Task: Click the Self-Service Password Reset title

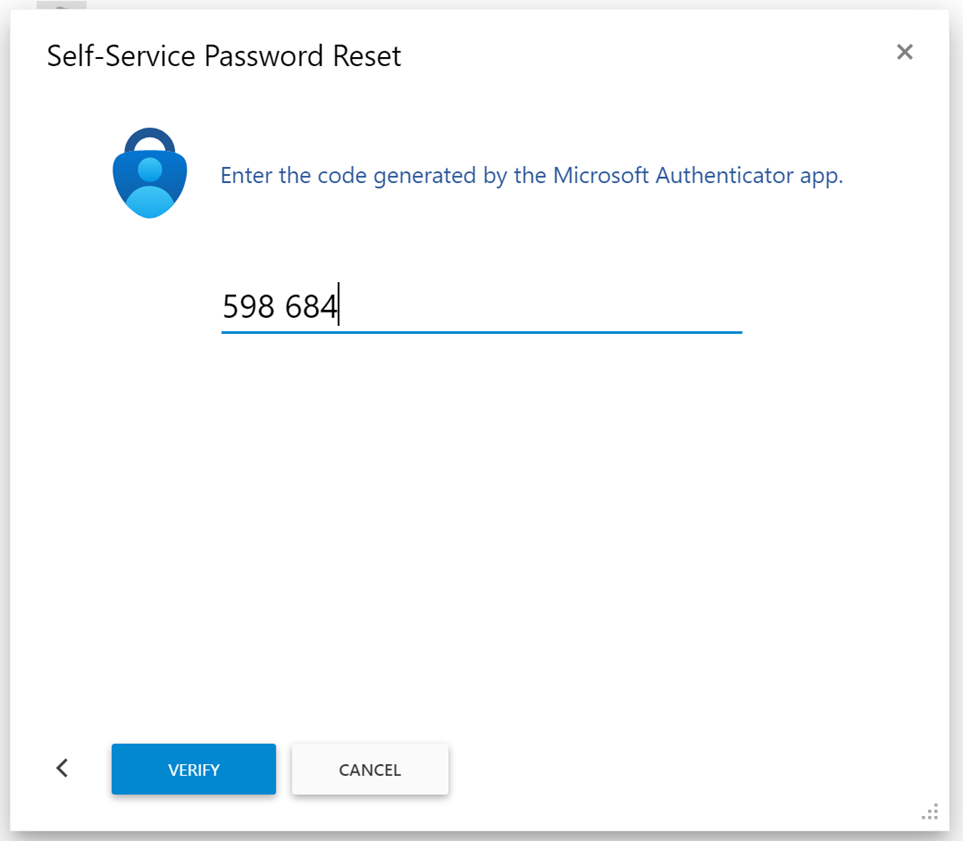Action: pyautogui.click(x=224, y=56)
